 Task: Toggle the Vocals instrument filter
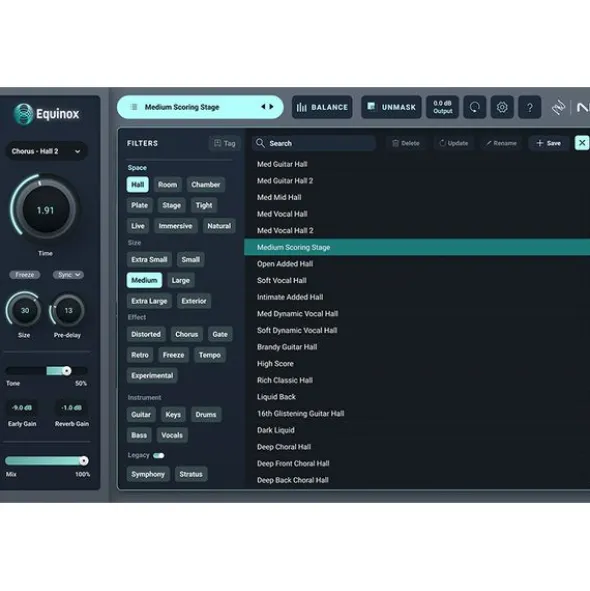[172, 435]
